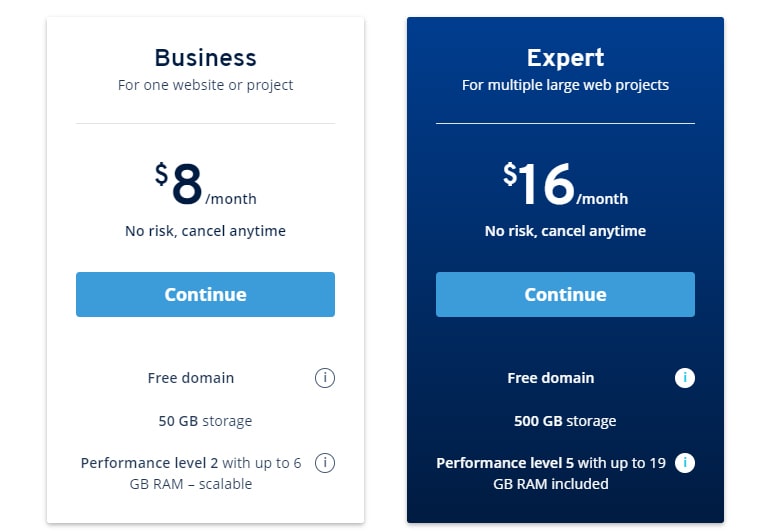The image size is (768, 531).
Task: Click the Business 'Free domain' label
Action: click(191, 378)
